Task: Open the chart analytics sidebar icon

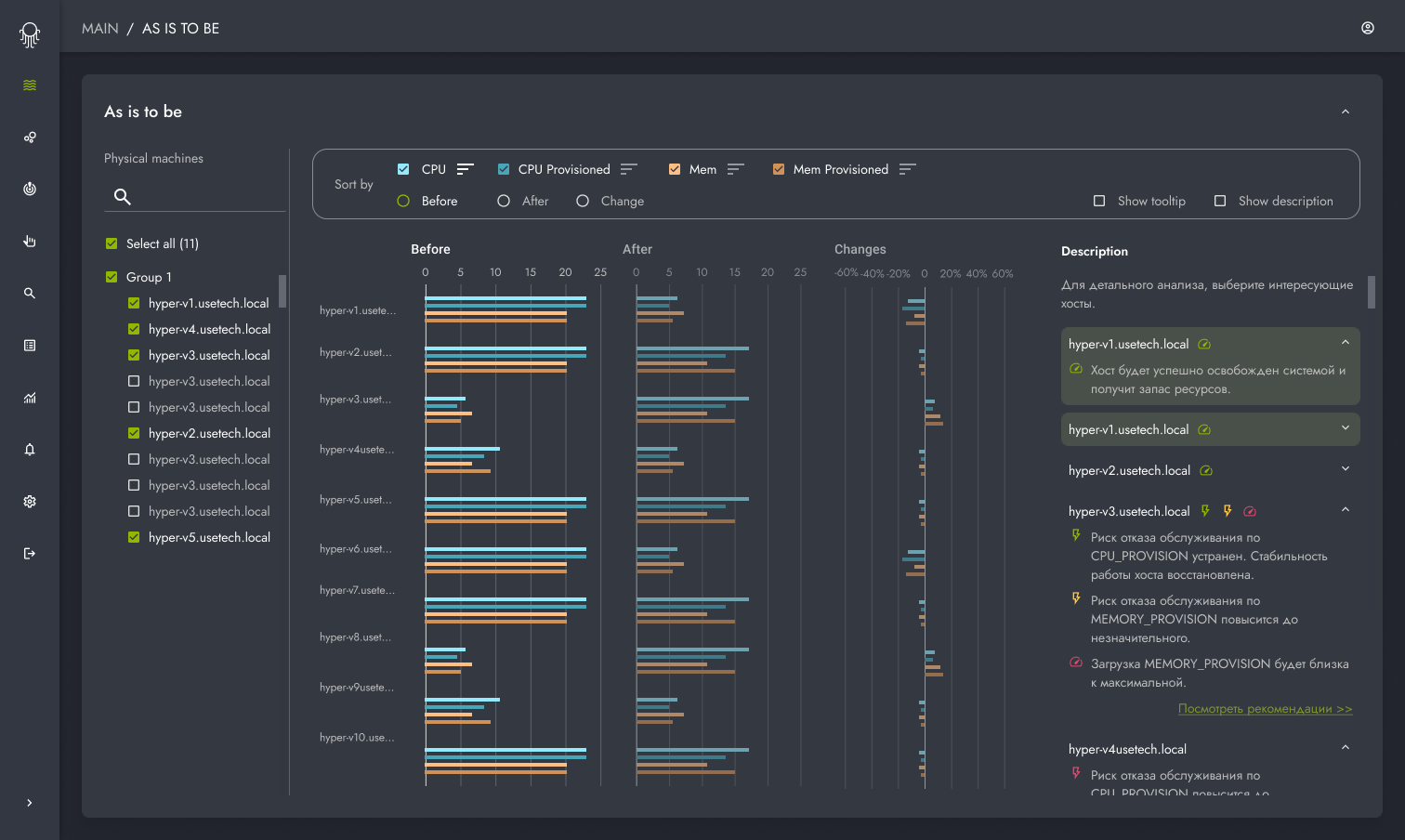Action: (30, 398)
